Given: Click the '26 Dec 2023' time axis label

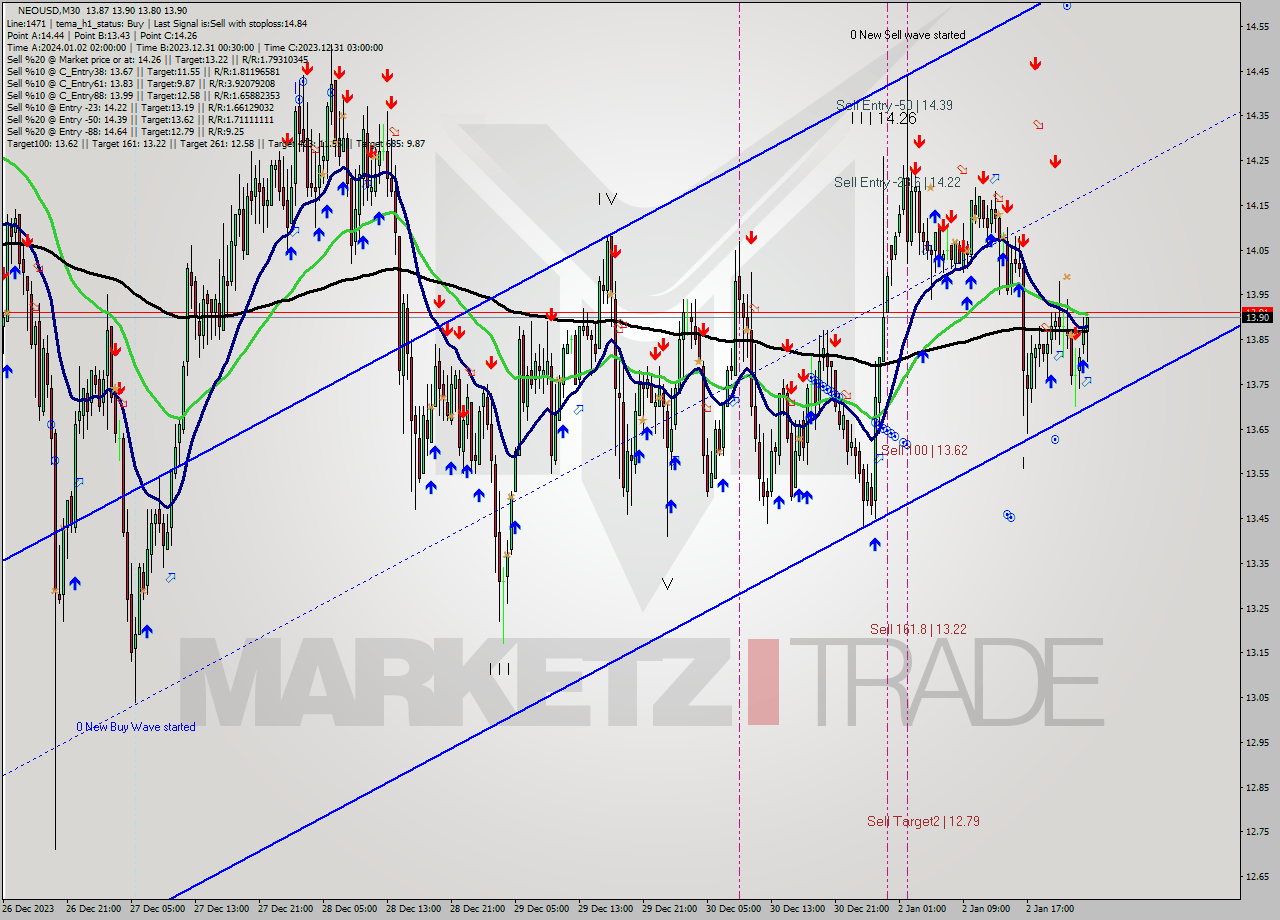Looking at the screenshot, I should coord(30,909).
